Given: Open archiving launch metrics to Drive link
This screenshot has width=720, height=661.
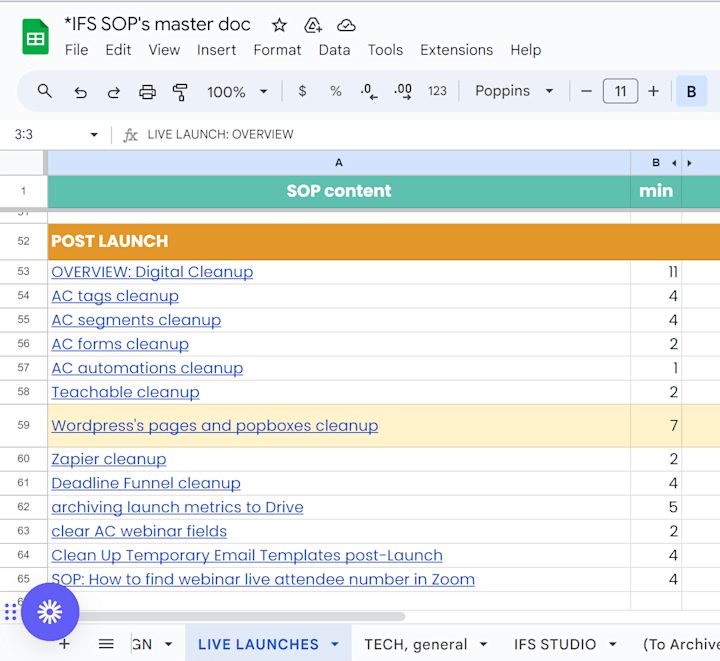Looking at the screenshot, I should click(177, 507).
